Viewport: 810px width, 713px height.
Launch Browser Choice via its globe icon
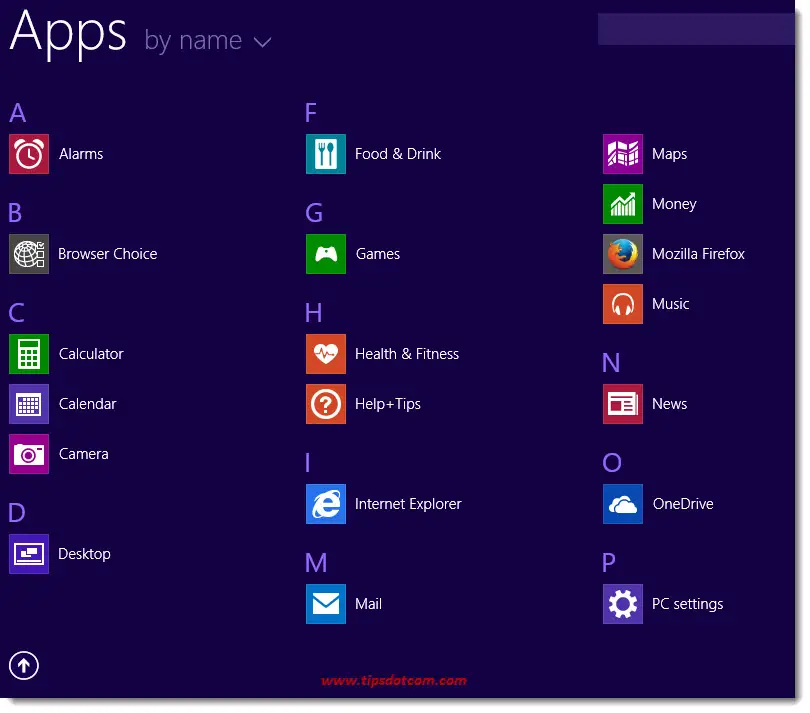point(29,254)
